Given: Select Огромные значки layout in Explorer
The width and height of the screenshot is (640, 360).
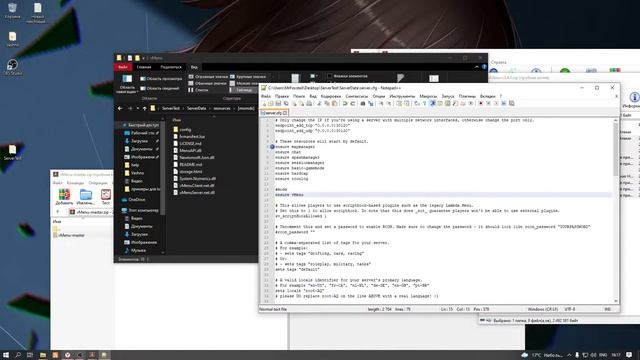Looking at the screenshot, I should [x=207, y=77].
